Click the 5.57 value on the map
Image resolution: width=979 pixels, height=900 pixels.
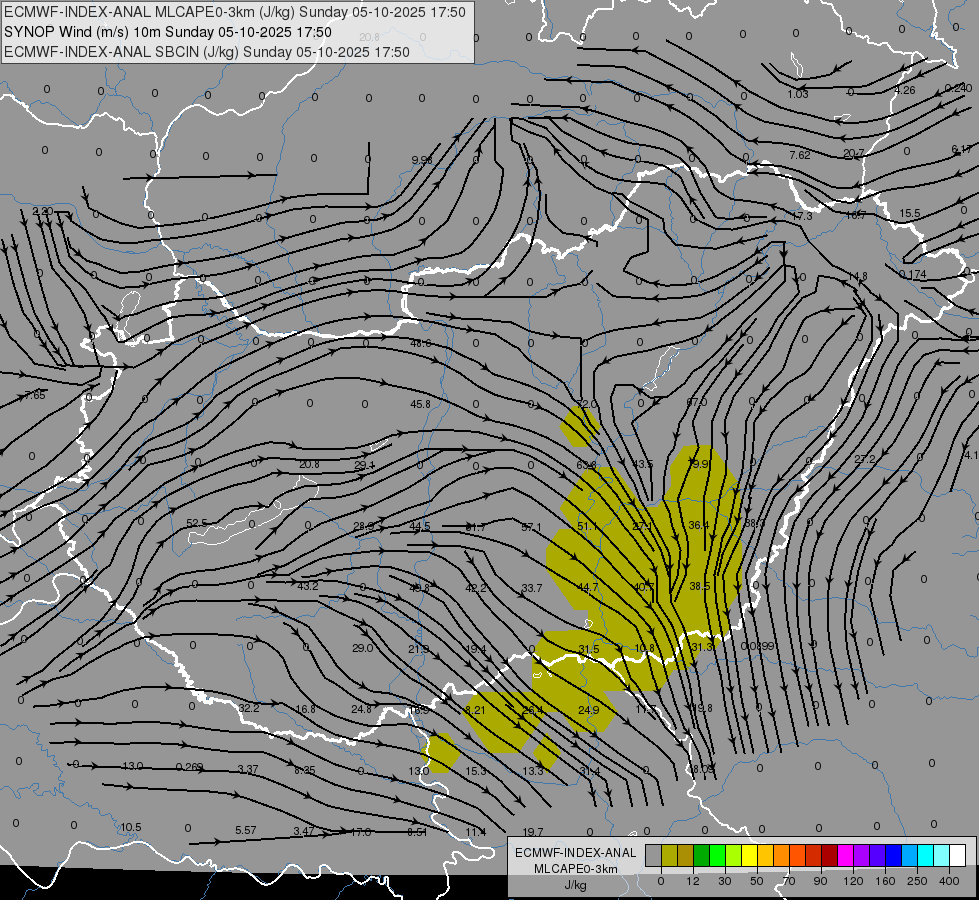click(245, 830)
